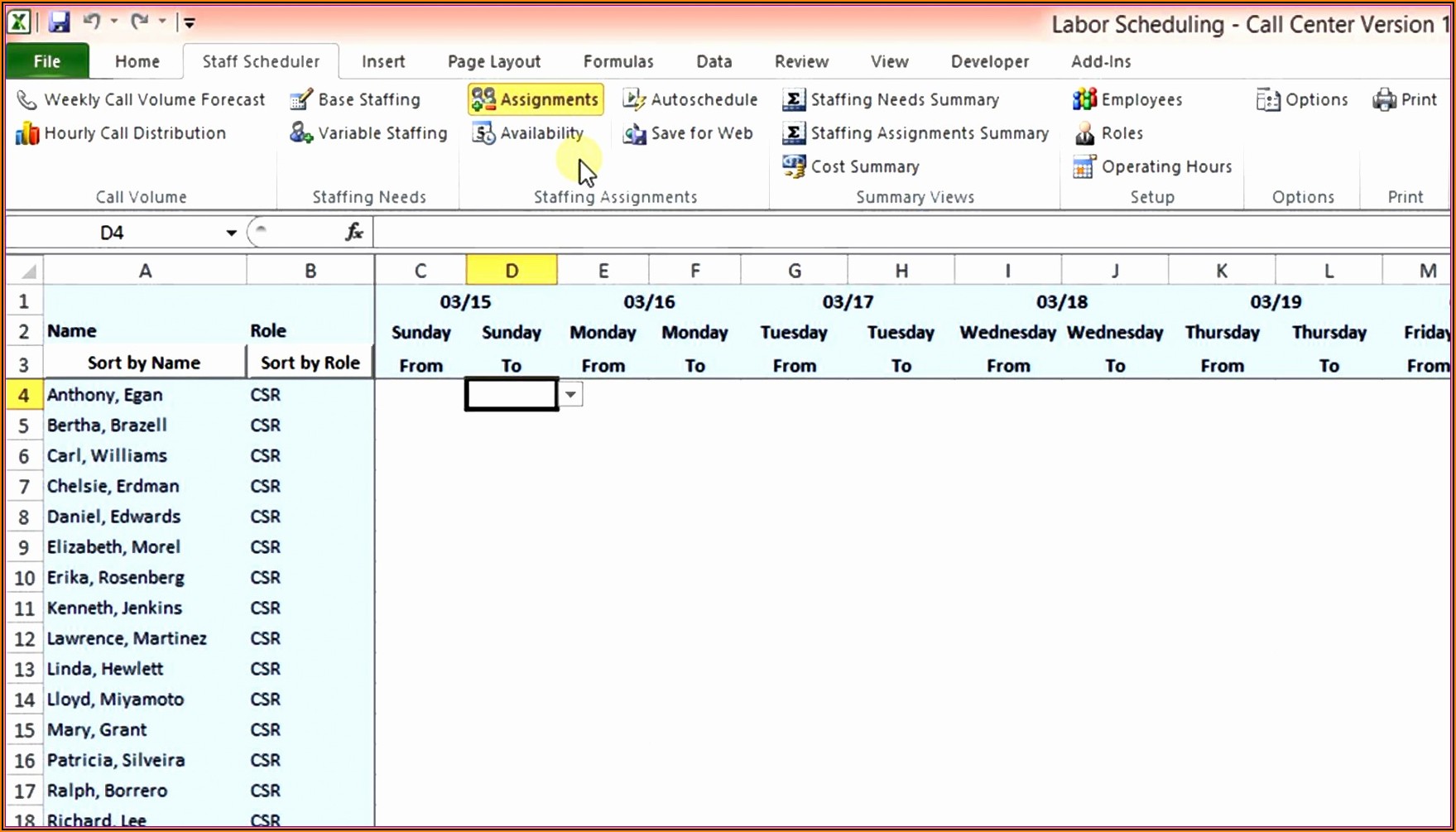Expand the dropdown arrow beside cell D4

(571, 395)
